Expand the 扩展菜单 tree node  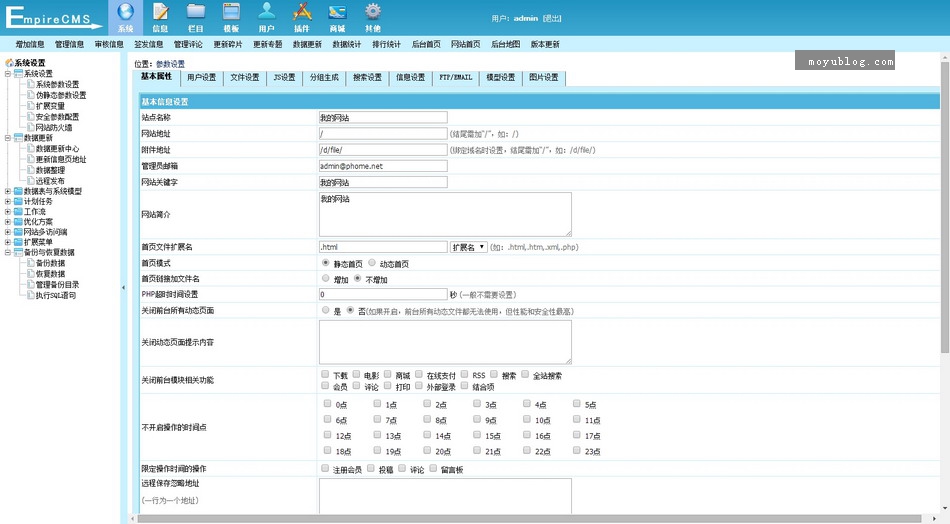coord(8,242)
